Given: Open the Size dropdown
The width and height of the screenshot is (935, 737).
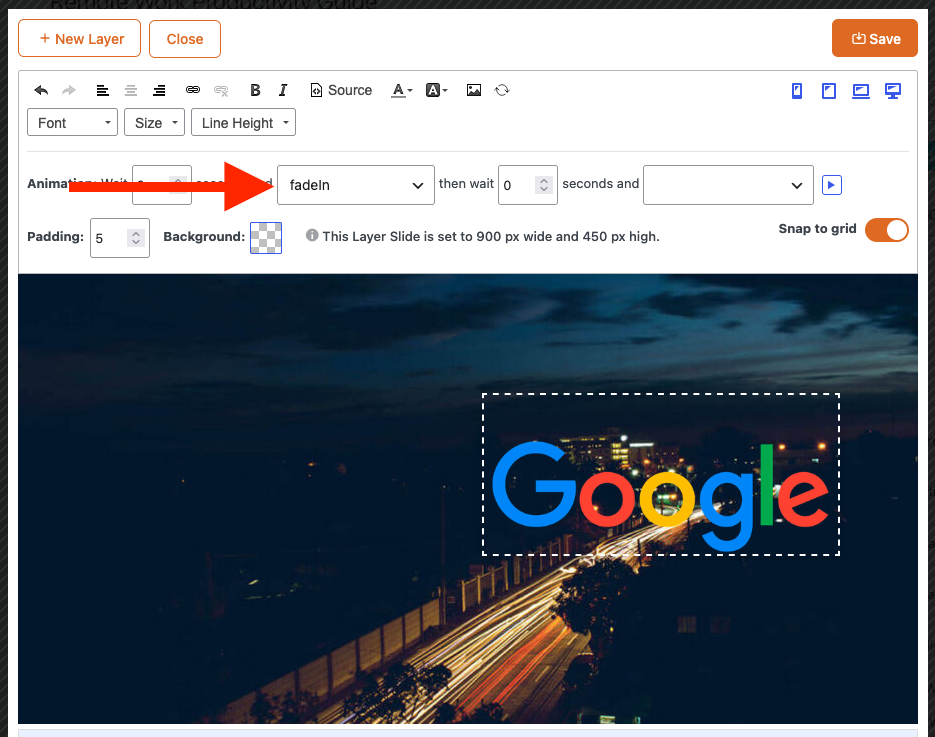Looking at the screenshot, I should point(154,123).
